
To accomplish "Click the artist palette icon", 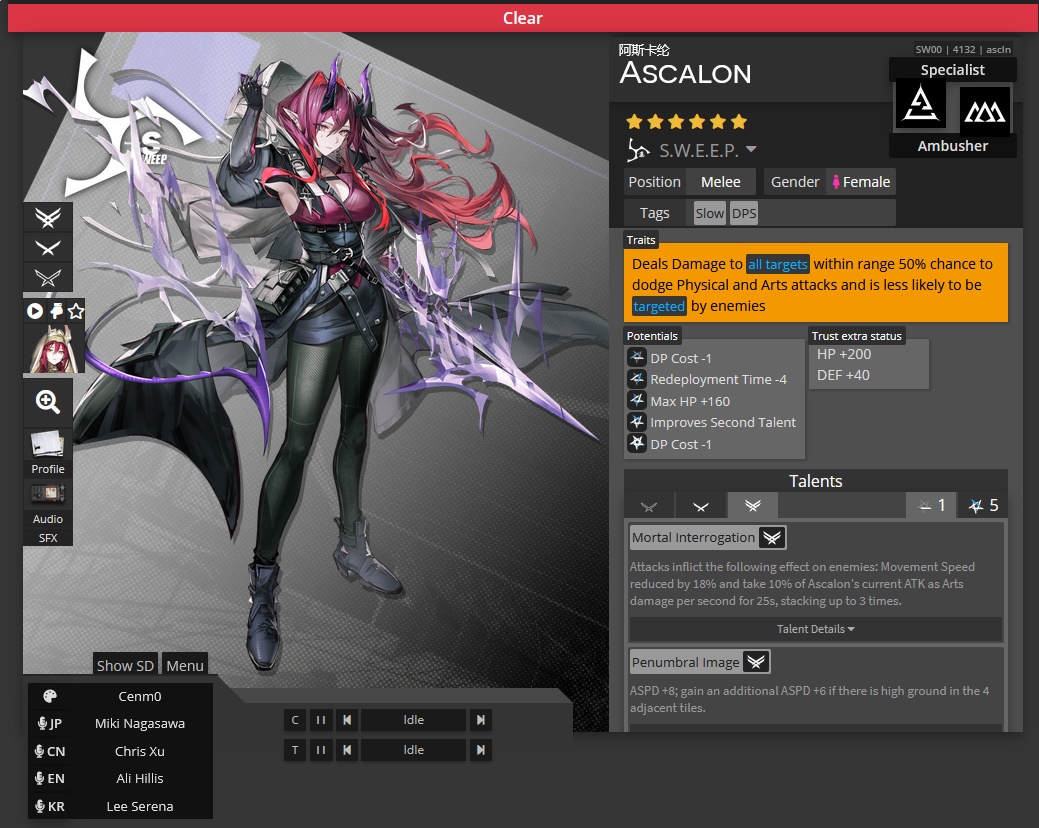I will pyautogui.click(x=50, y=696).
